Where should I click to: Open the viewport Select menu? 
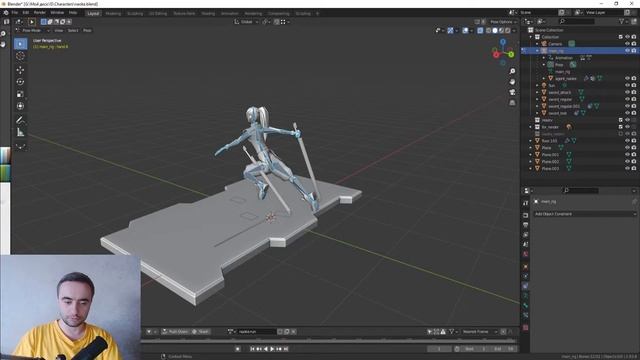[73, 30]
